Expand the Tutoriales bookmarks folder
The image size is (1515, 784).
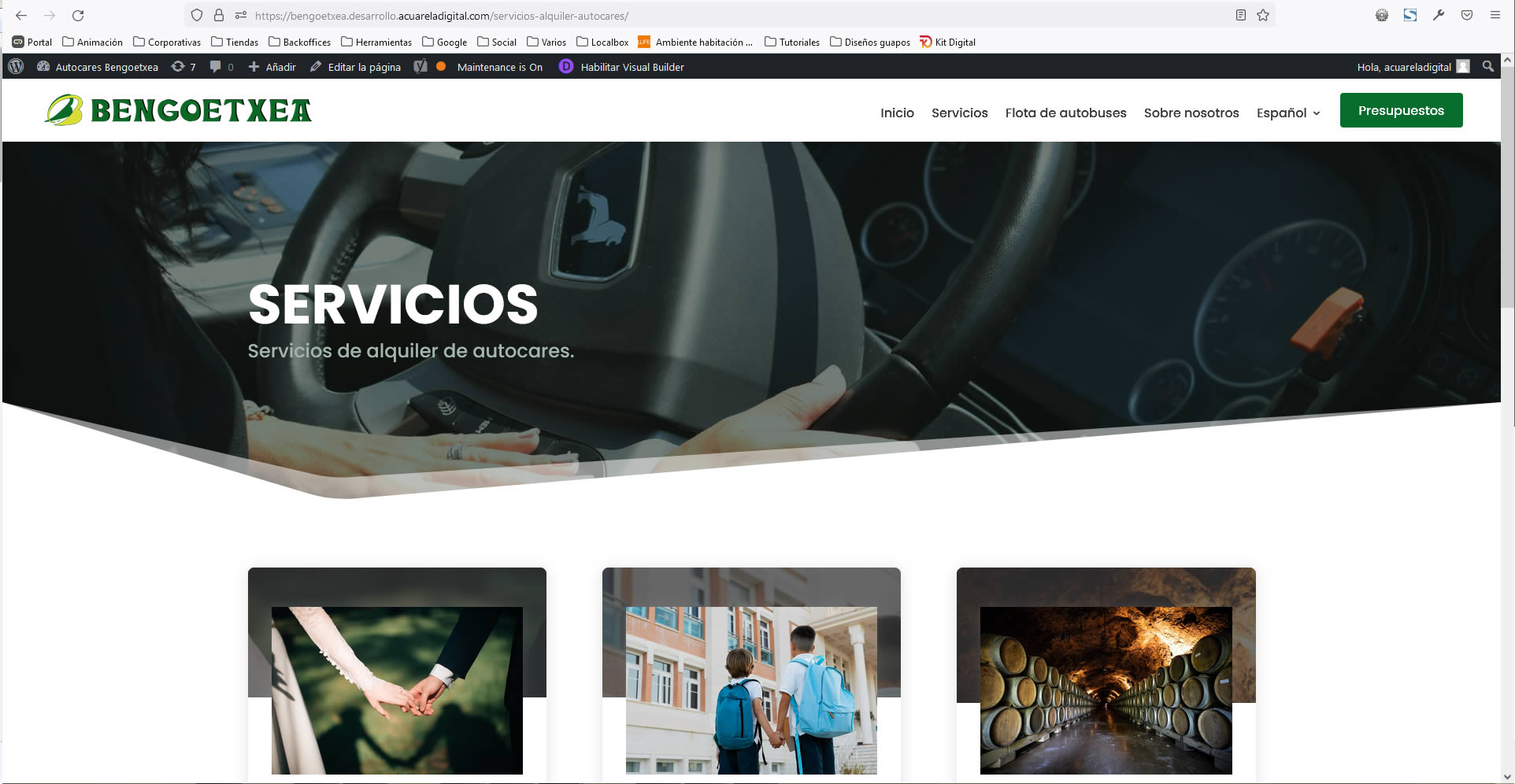[x=792, y=43]
